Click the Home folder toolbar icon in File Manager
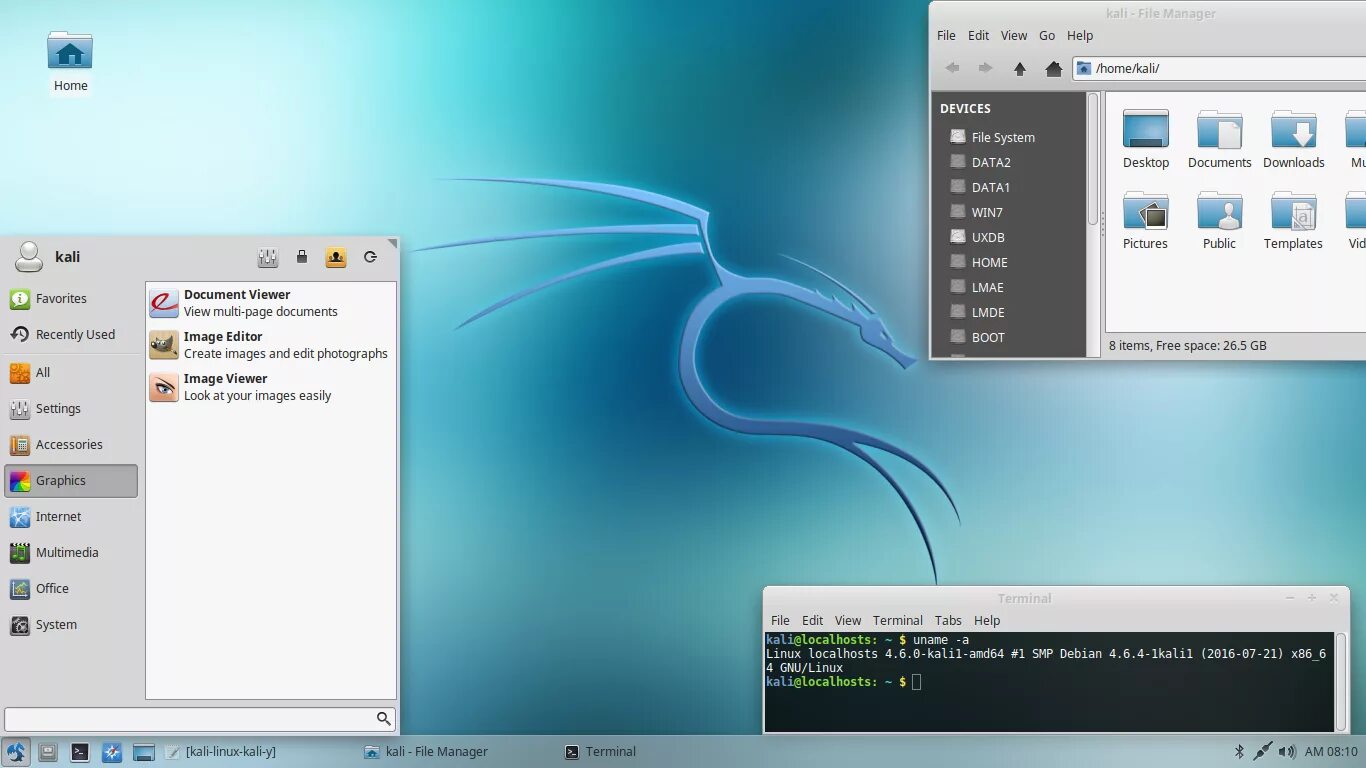 pyautogui.click(x=1053, y=68)
